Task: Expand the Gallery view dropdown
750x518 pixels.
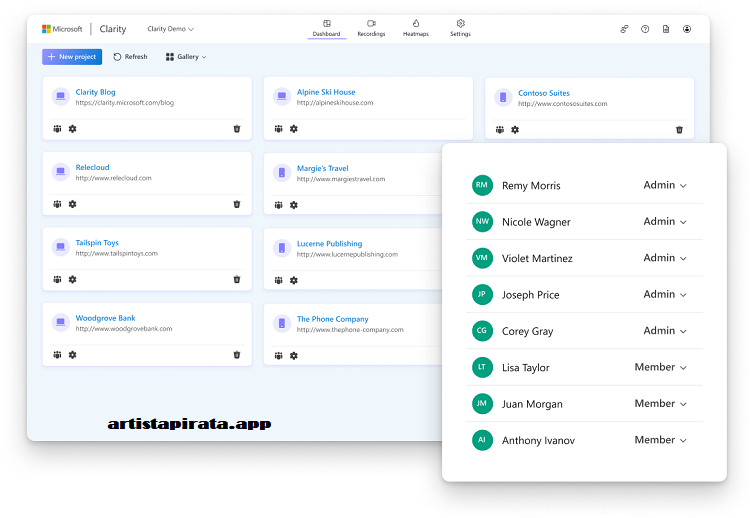Action: click(x=186, y=57)
